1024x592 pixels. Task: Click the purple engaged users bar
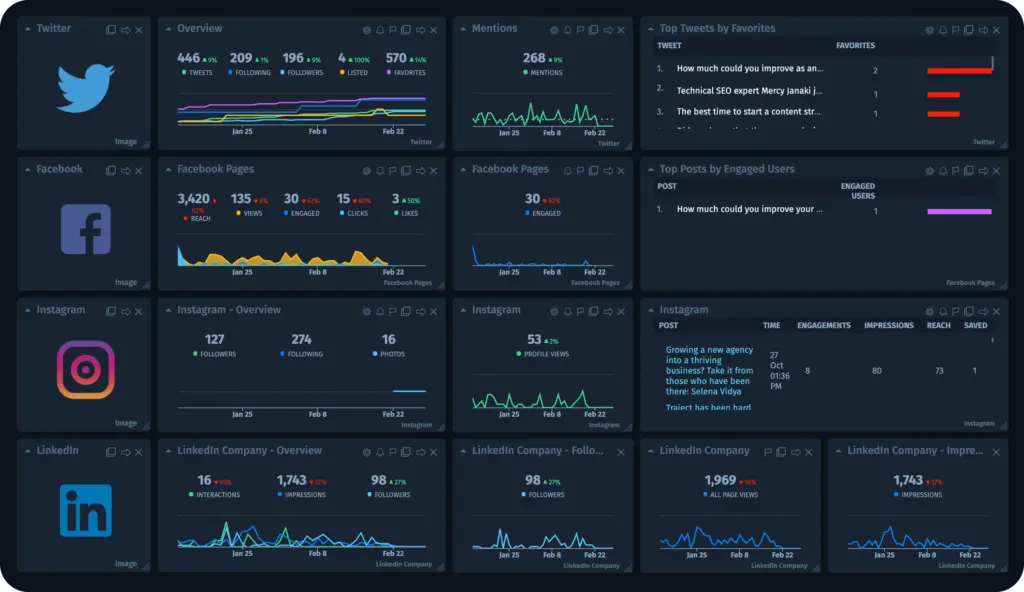click(959, 211)
